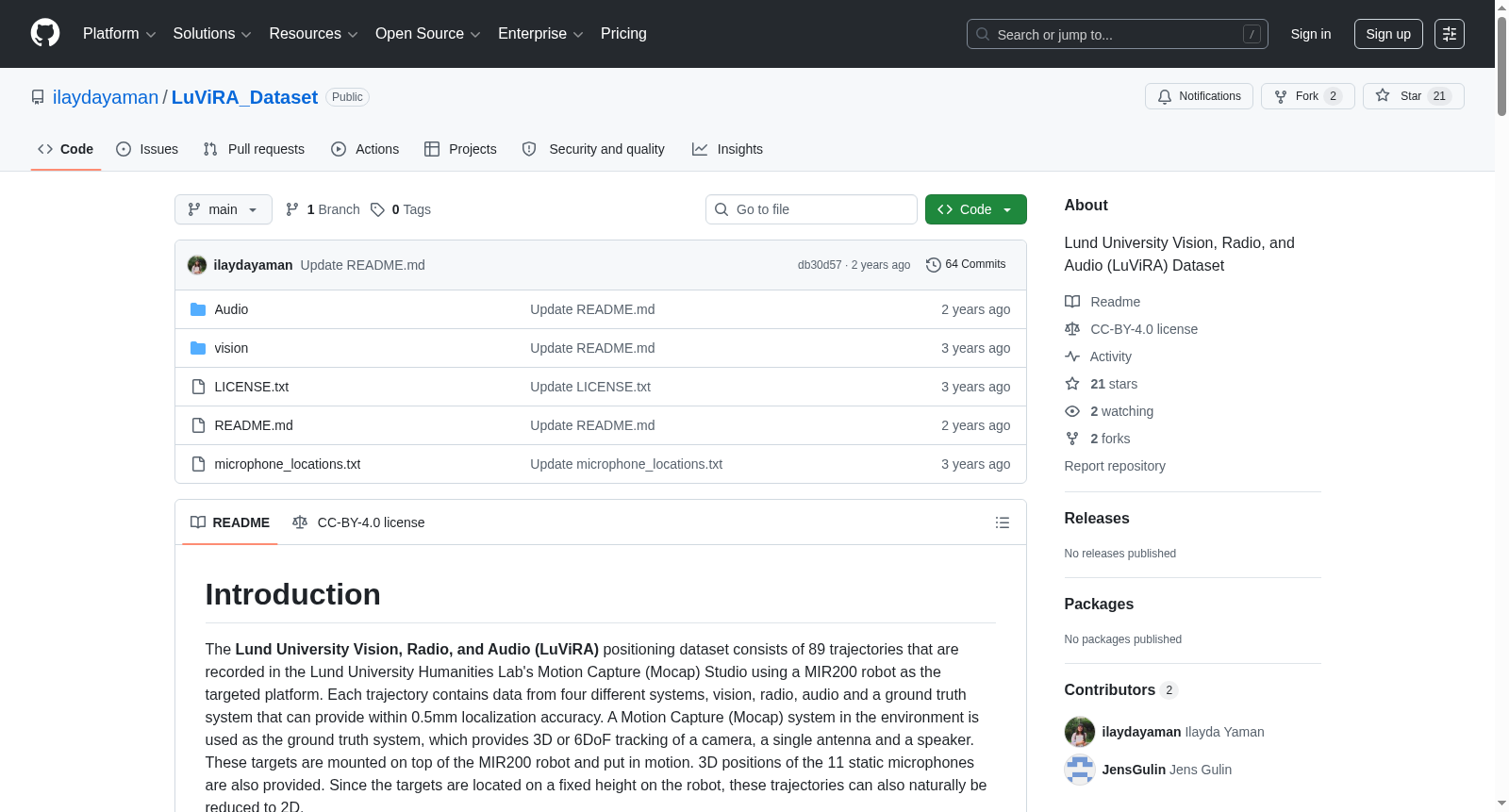1509x812 pixels.
Task: Switch to the Security and quality tab
Action: 593,149
